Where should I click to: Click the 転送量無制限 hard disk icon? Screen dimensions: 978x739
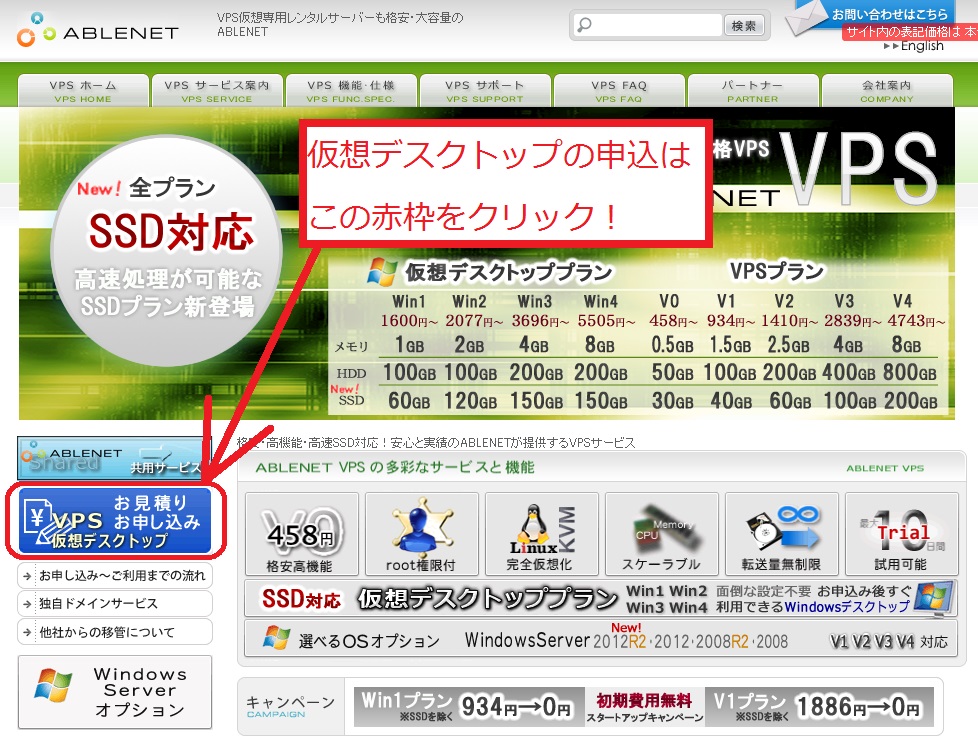782,534
